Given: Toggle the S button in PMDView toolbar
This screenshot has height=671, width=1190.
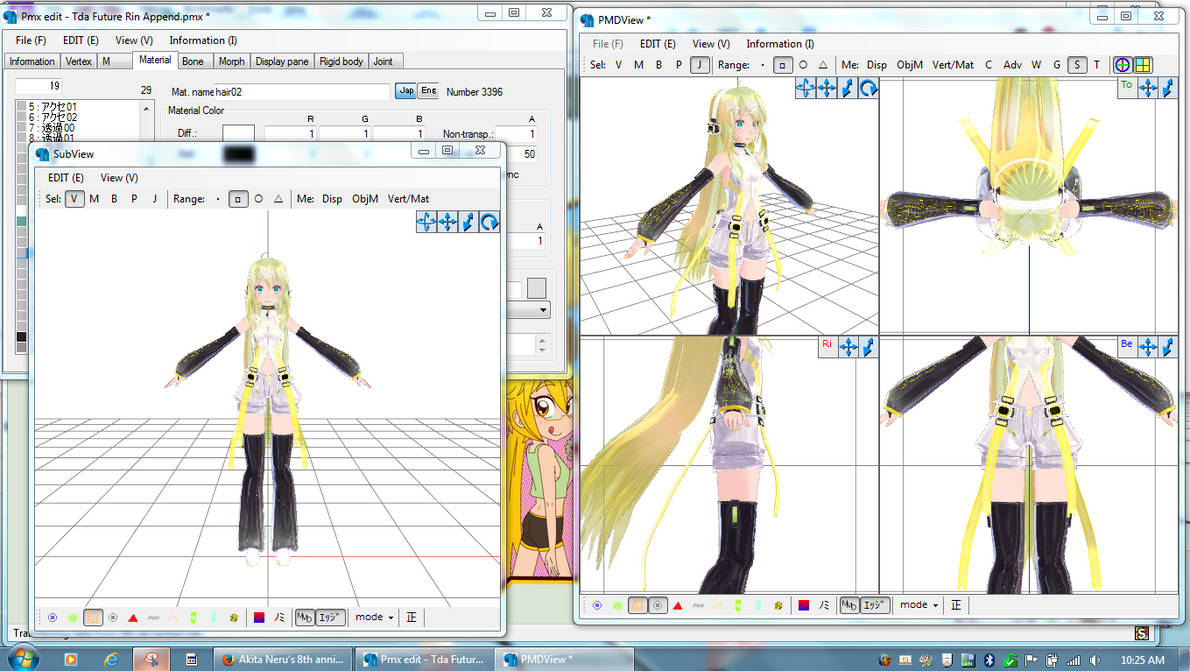Looking at the screenshot, I should coord(1077,65).
